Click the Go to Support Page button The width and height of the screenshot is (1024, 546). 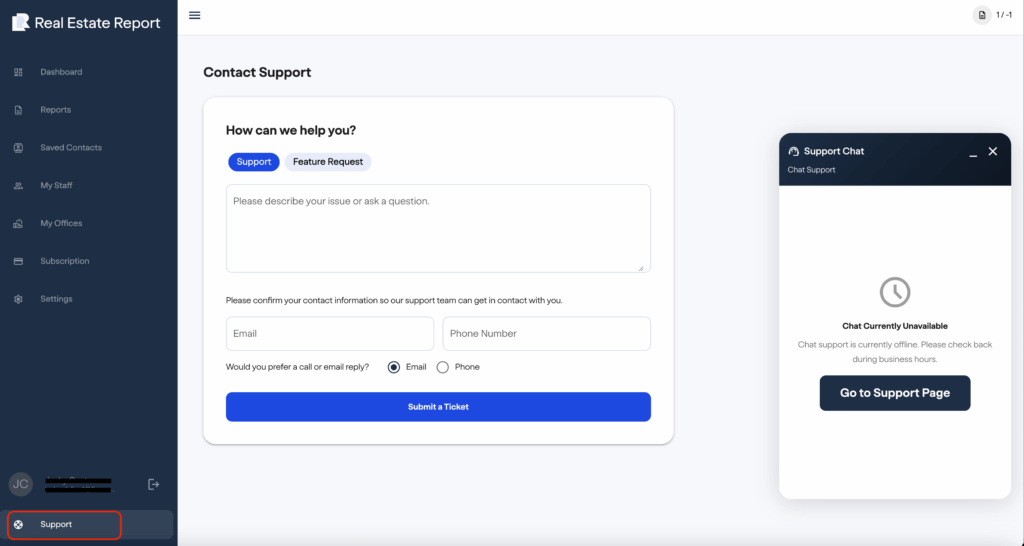click(x=895, y=393)
